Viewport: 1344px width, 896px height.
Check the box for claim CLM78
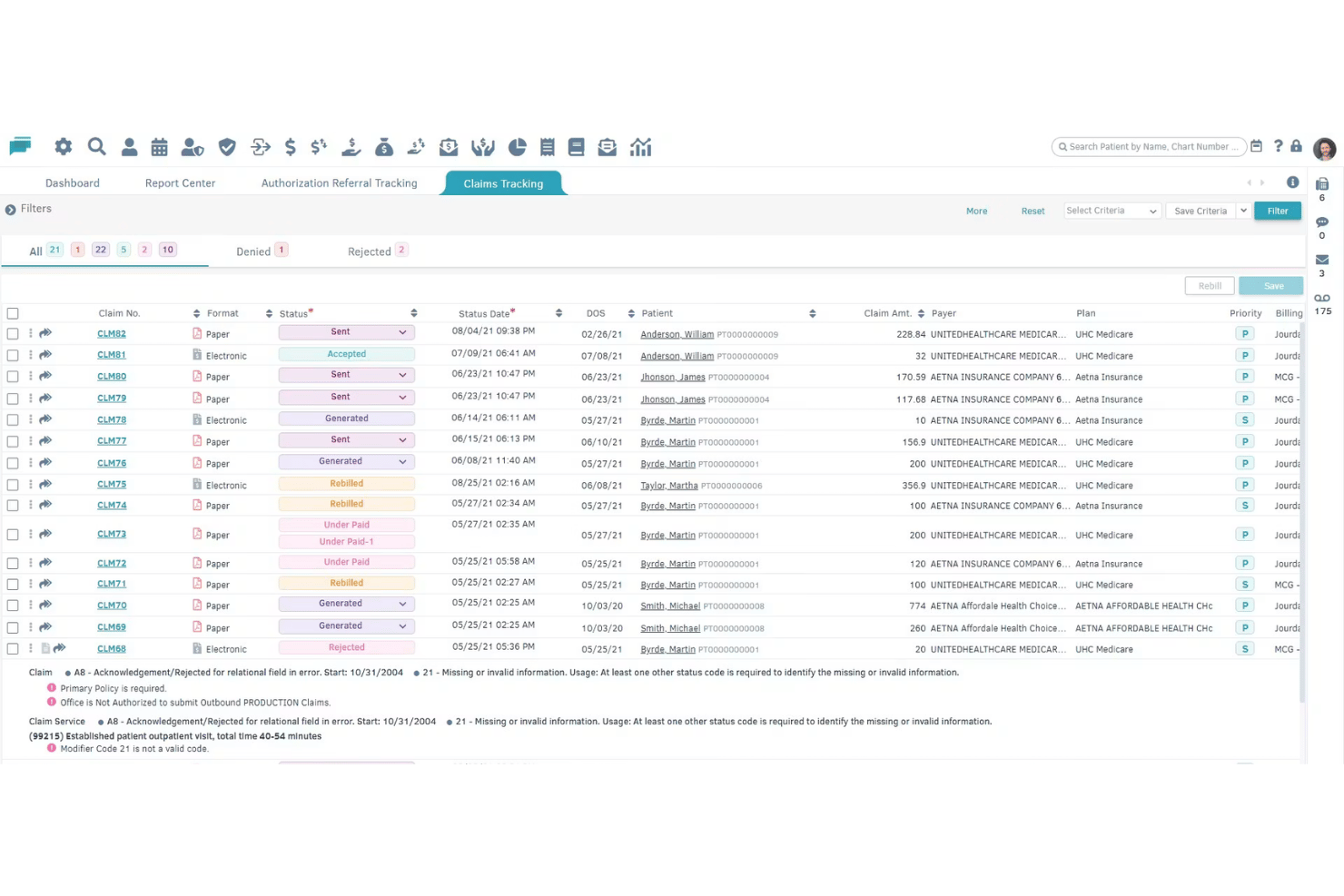pyautogui.click(x=13, y=420)
